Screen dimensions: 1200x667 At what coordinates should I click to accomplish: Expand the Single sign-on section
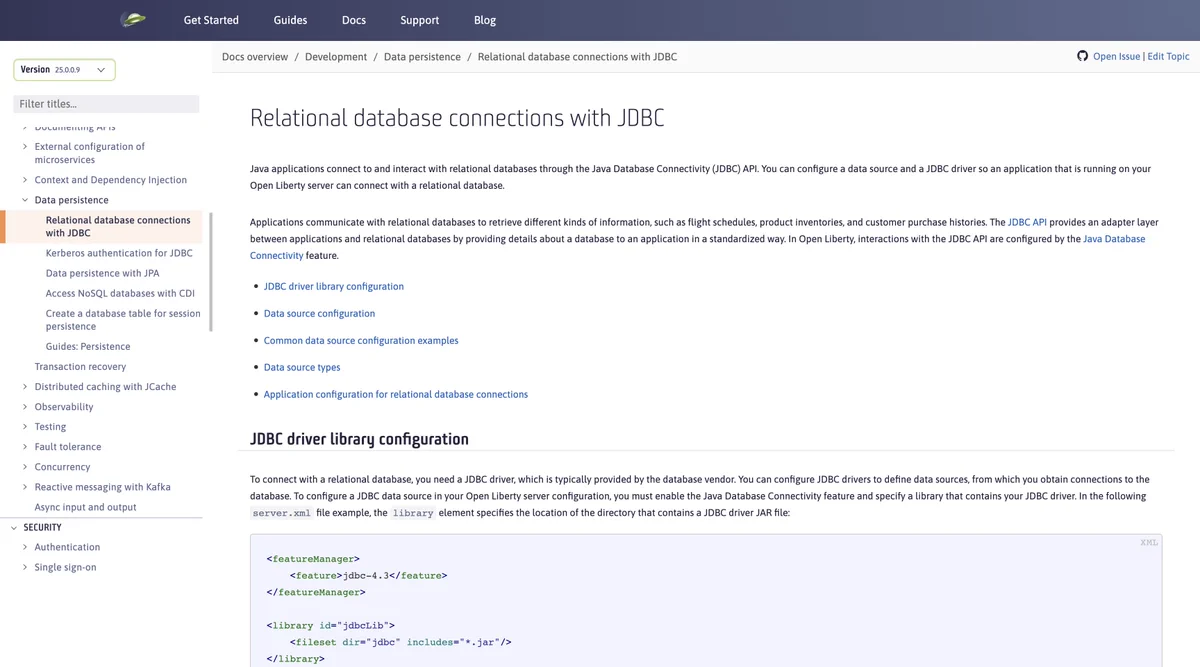(x=24, y=567)
